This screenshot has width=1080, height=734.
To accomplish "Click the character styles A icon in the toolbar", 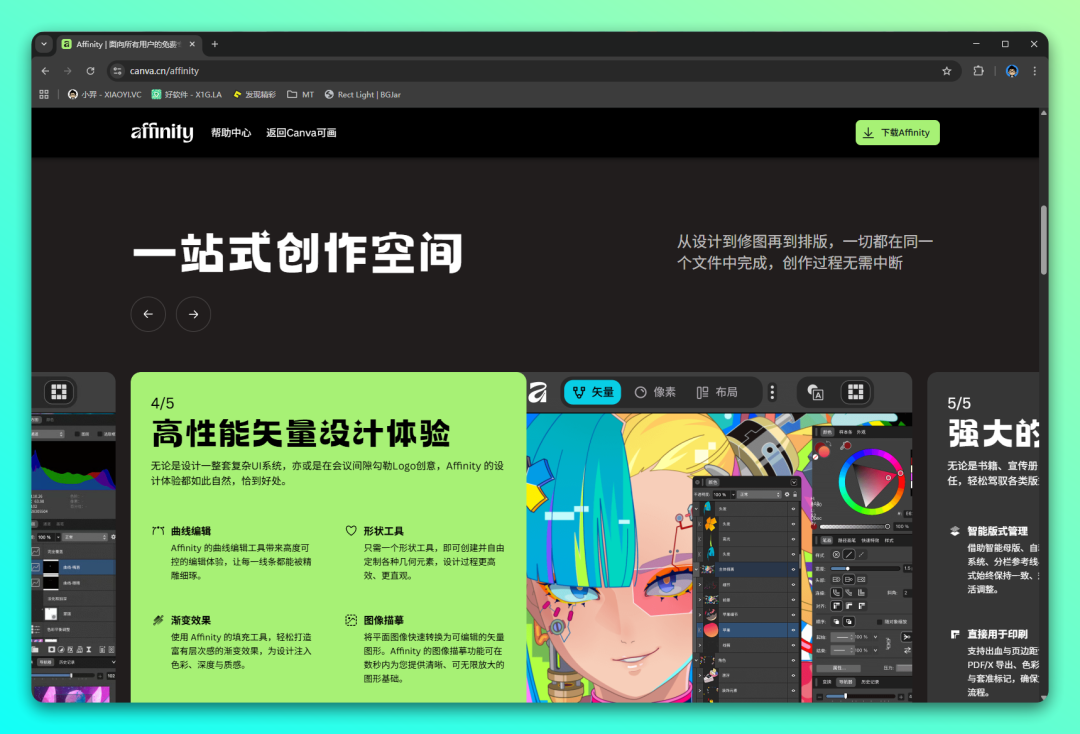I will pos(815,392).
